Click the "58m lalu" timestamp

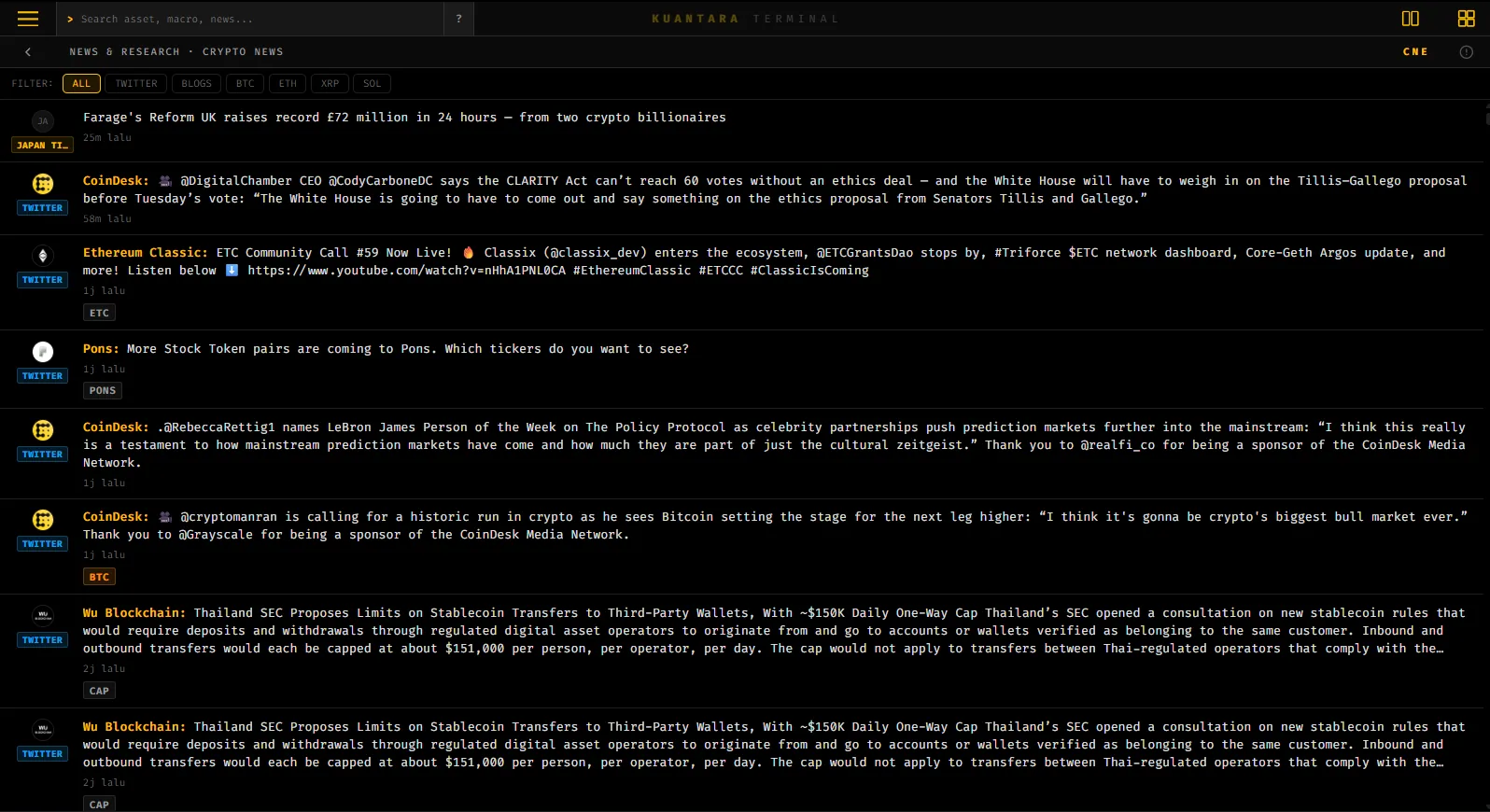[x=107, y=219]
